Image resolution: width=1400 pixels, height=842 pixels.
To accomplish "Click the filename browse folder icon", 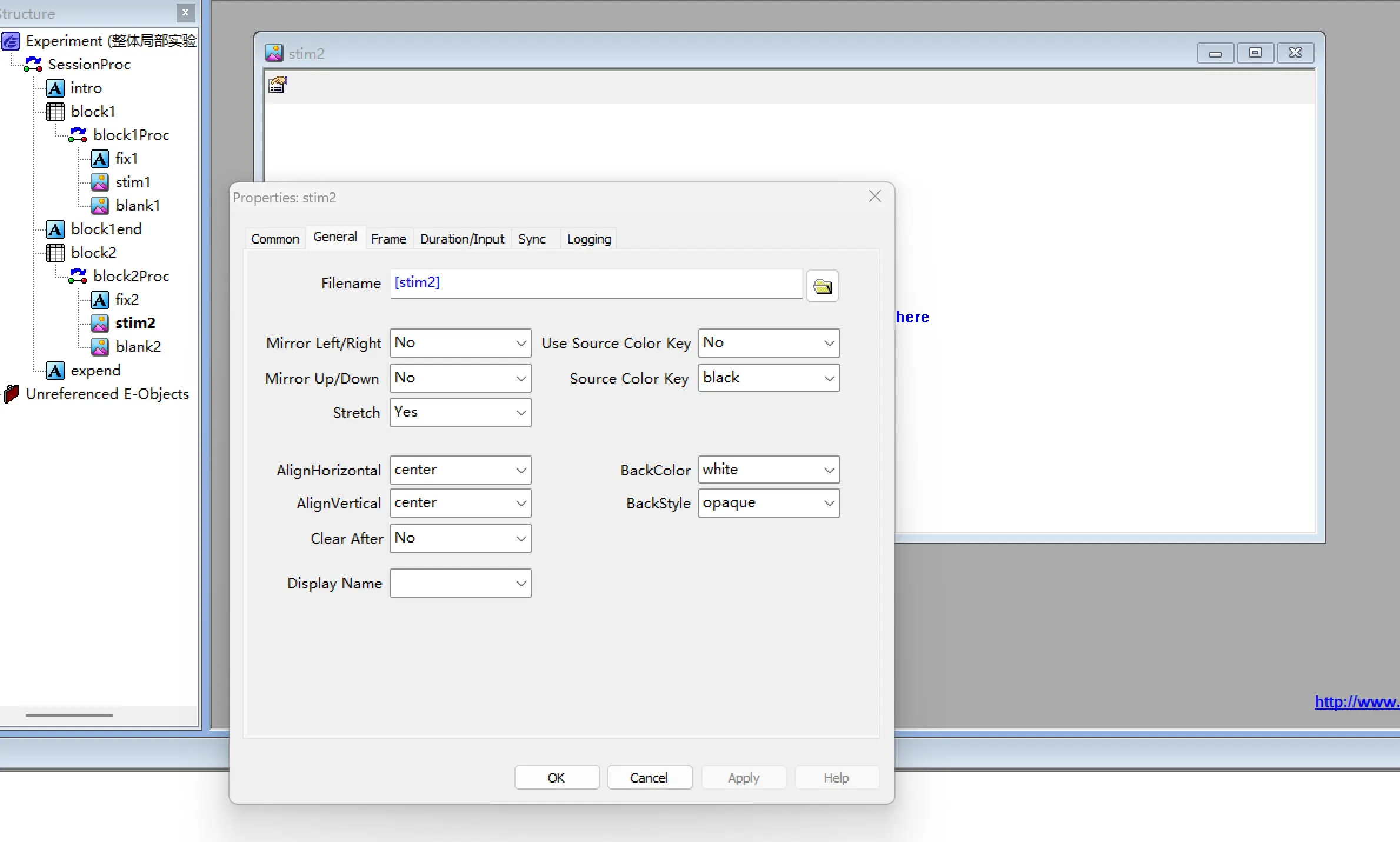I will tap(822, 286).
